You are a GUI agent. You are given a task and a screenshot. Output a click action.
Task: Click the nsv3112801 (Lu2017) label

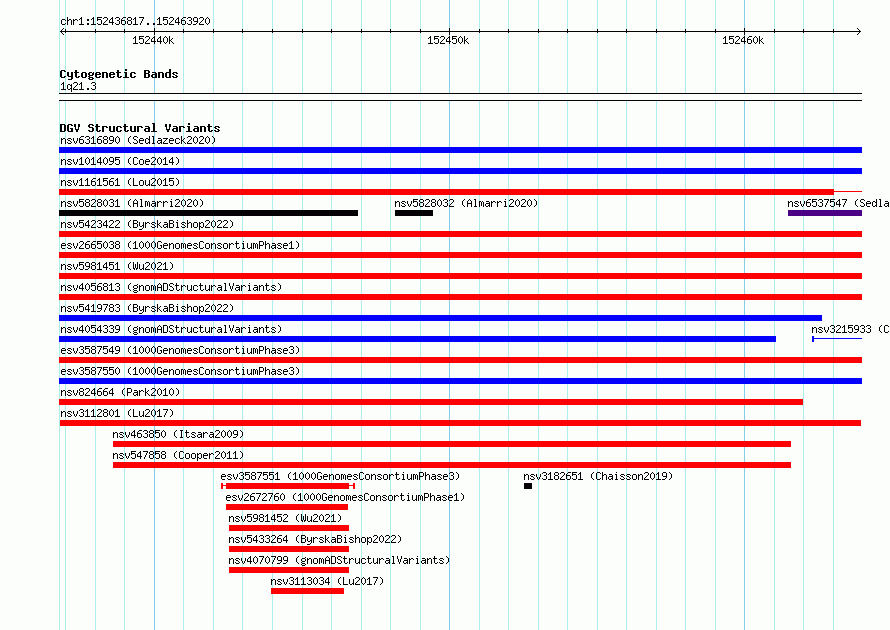click(x=117, y=413)
